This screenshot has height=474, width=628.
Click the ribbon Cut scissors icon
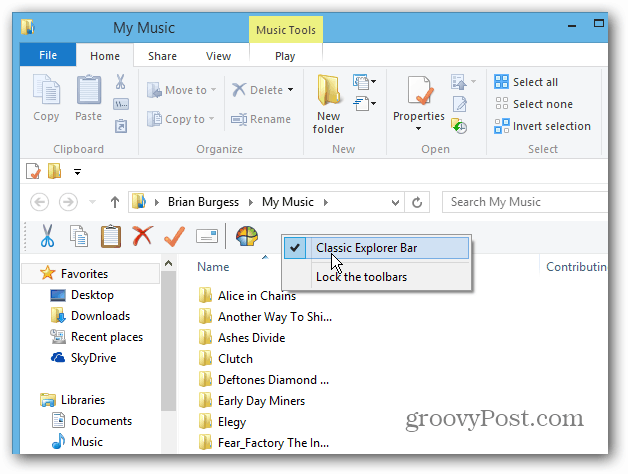(121, 82)
